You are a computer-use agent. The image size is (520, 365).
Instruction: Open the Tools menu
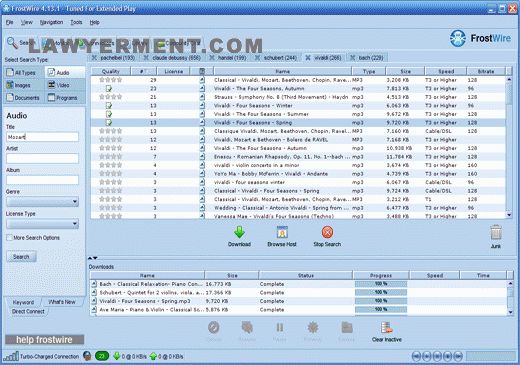pos(76,22)
